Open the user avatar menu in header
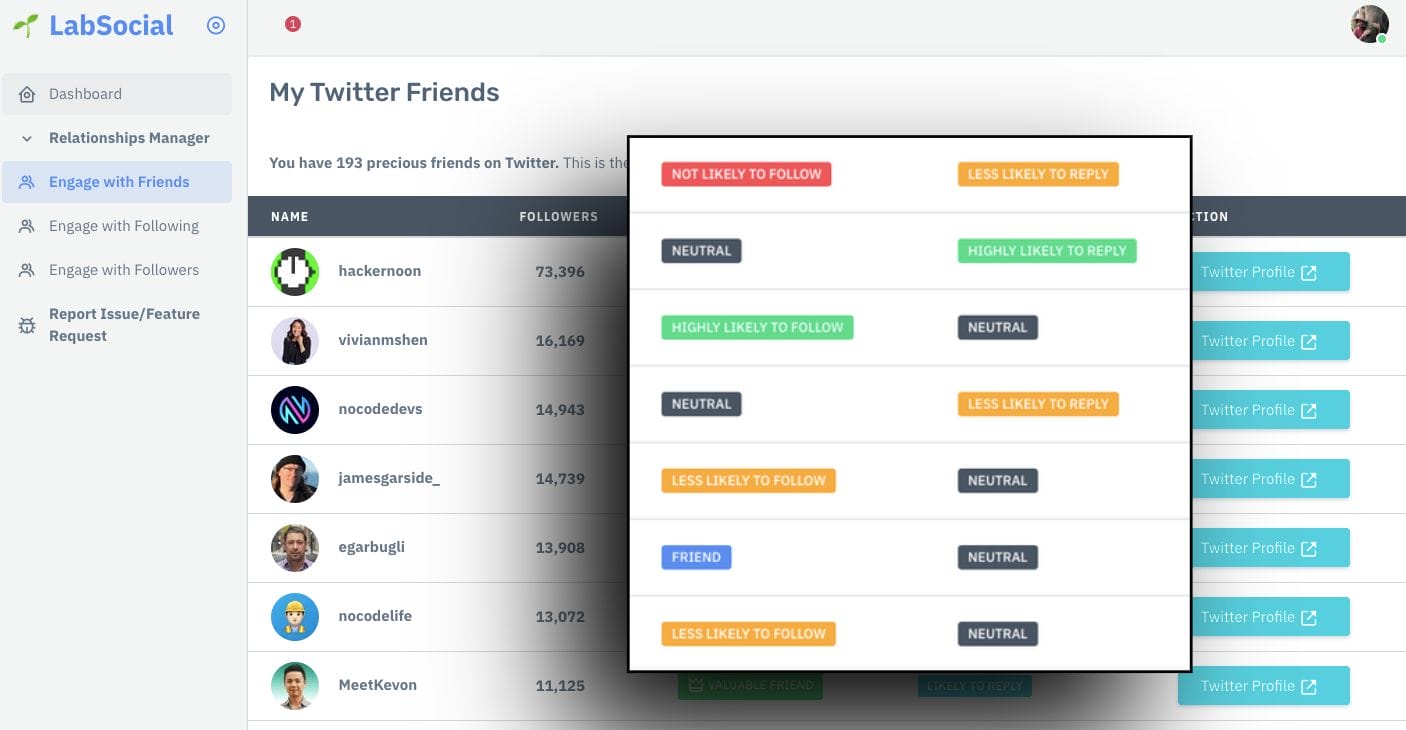 pyautogui.click(x=1369, y=24)
